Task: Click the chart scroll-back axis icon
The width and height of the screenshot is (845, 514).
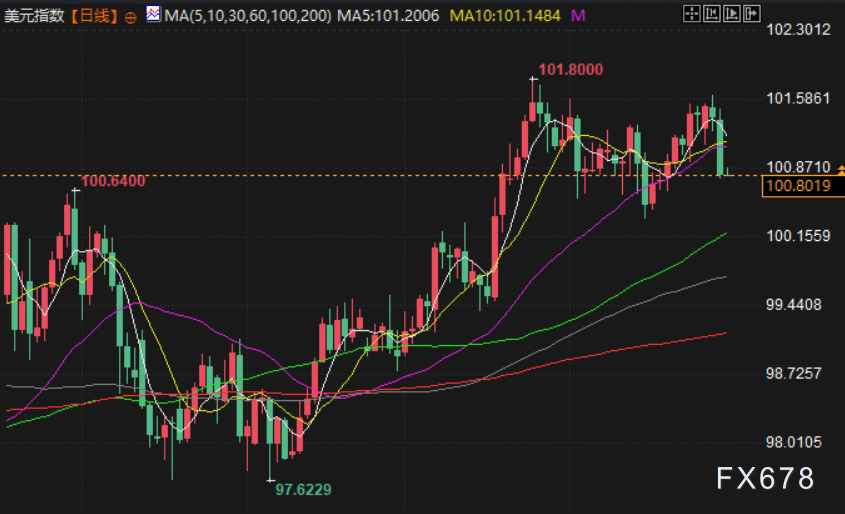Action: 711,13
